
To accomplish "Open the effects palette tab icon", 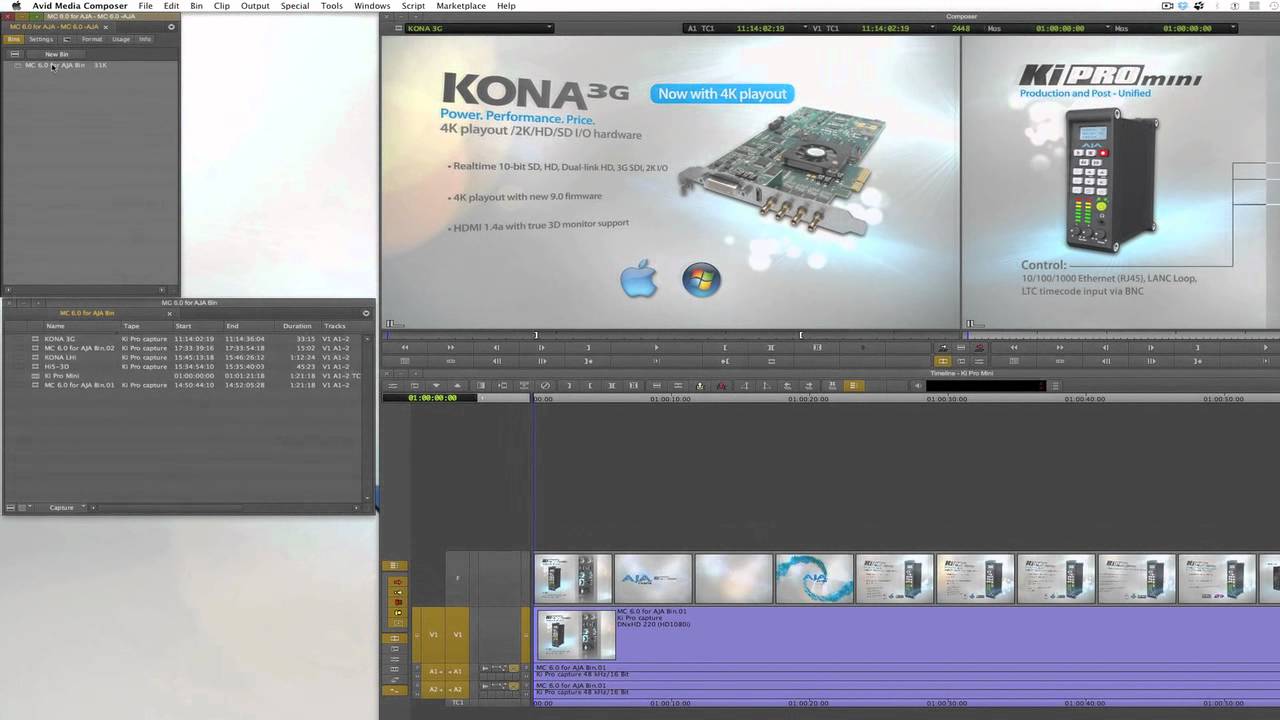I will (x=67, y=39).
